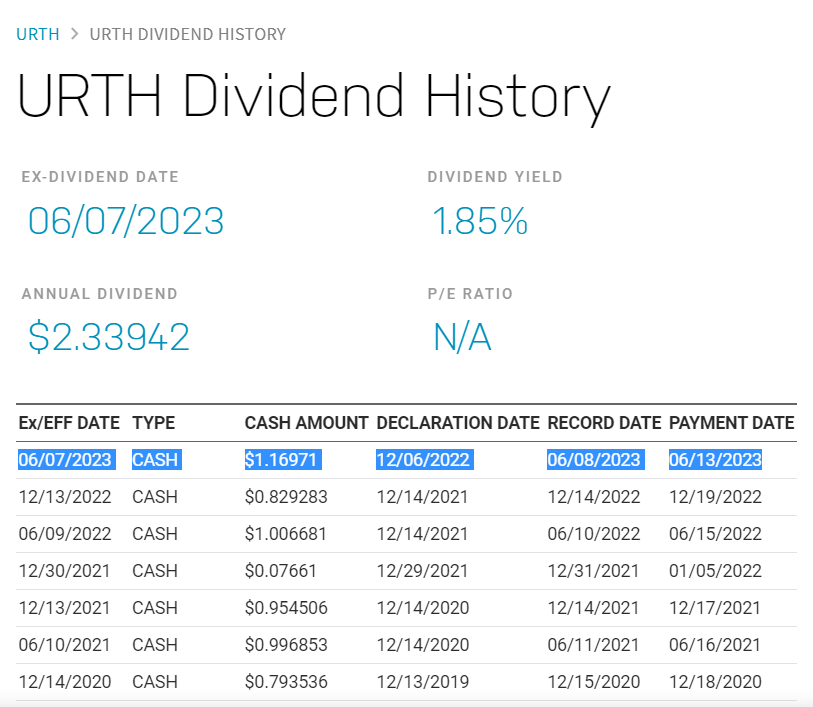Click the CASH AMOUNT column header

point(306,423)
